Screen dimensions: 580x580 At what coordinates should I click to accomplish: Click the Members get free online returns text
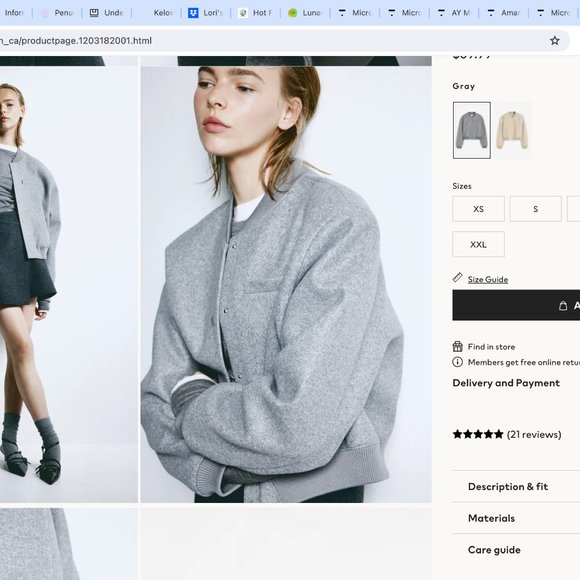524,362
